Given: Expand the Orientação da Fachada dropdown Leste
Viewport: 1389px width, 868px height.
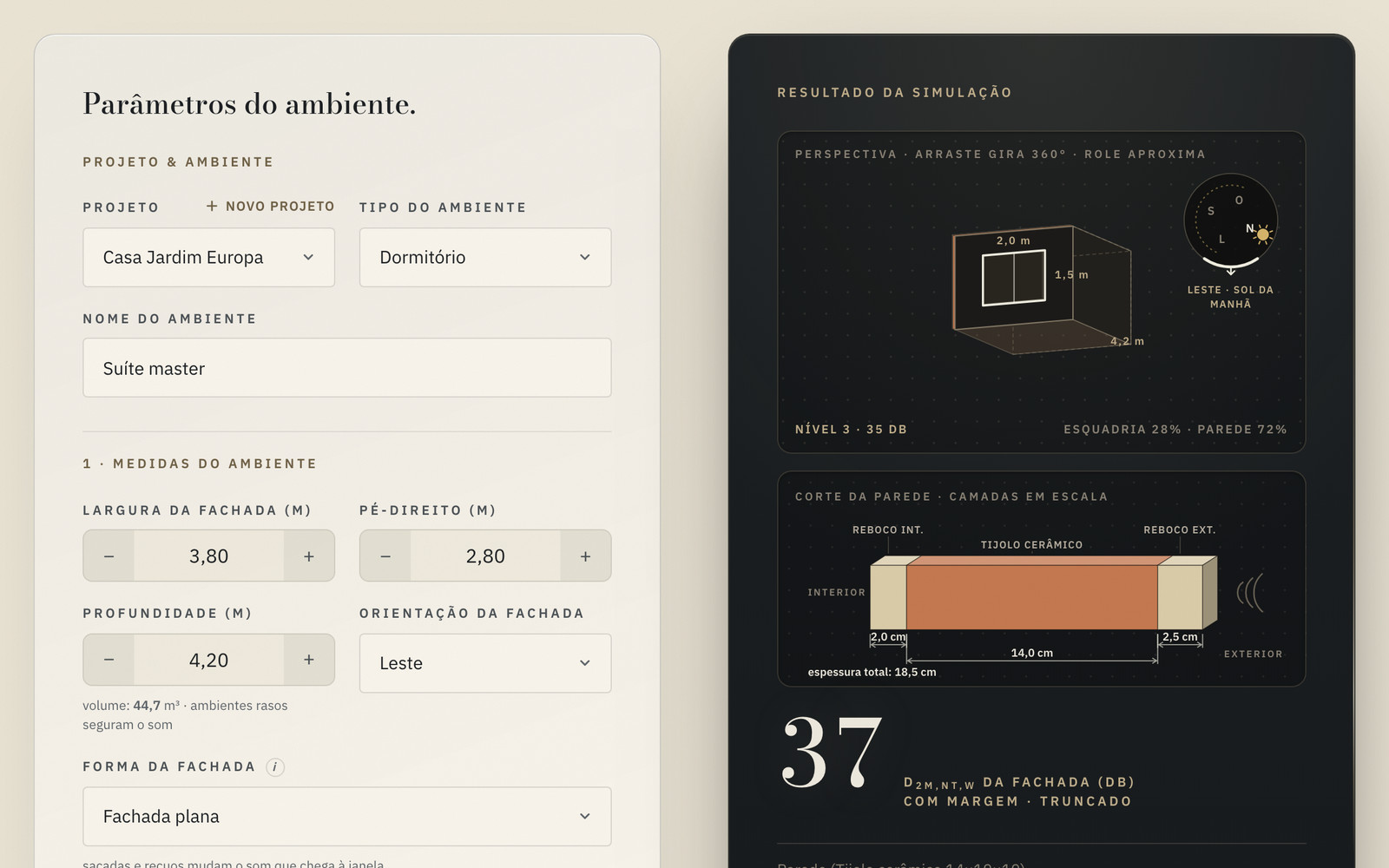Looking at the screenshot, I should (485, 663).
